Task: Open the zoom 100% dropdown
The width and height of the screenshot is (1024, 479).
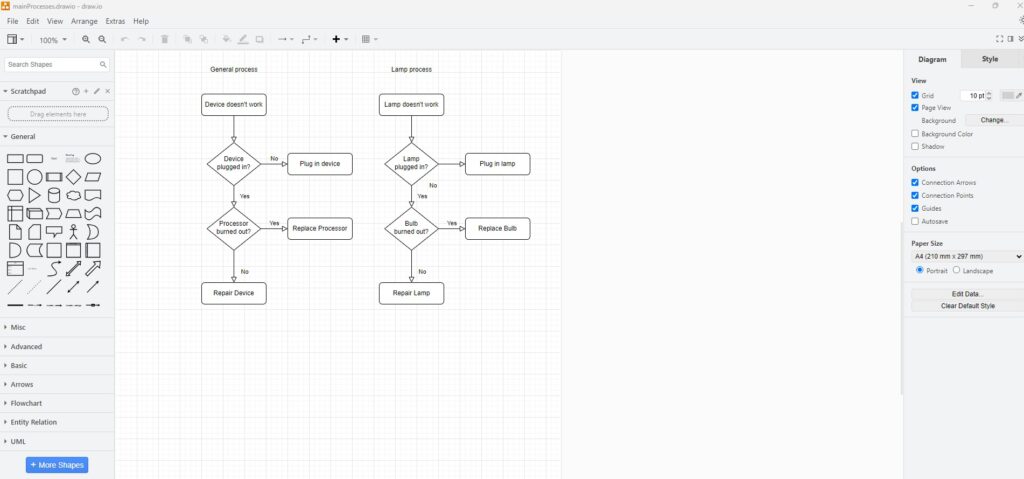Action: (x=52, y=40)
